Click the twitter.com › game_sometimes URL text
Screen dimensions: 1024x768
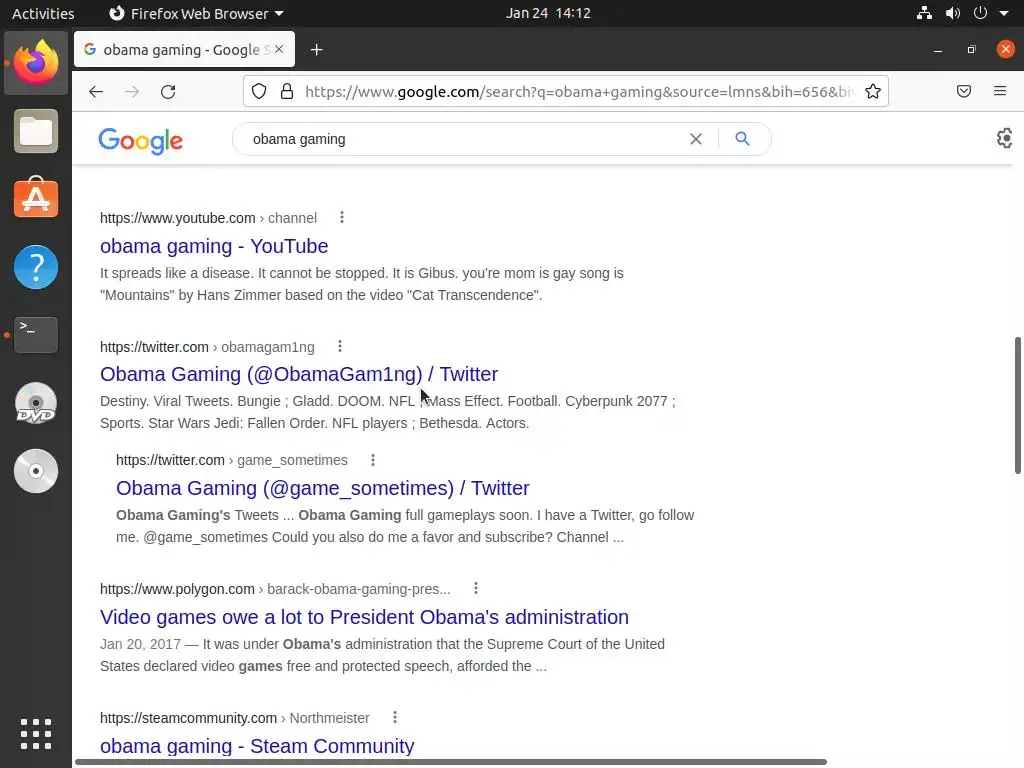232,460
